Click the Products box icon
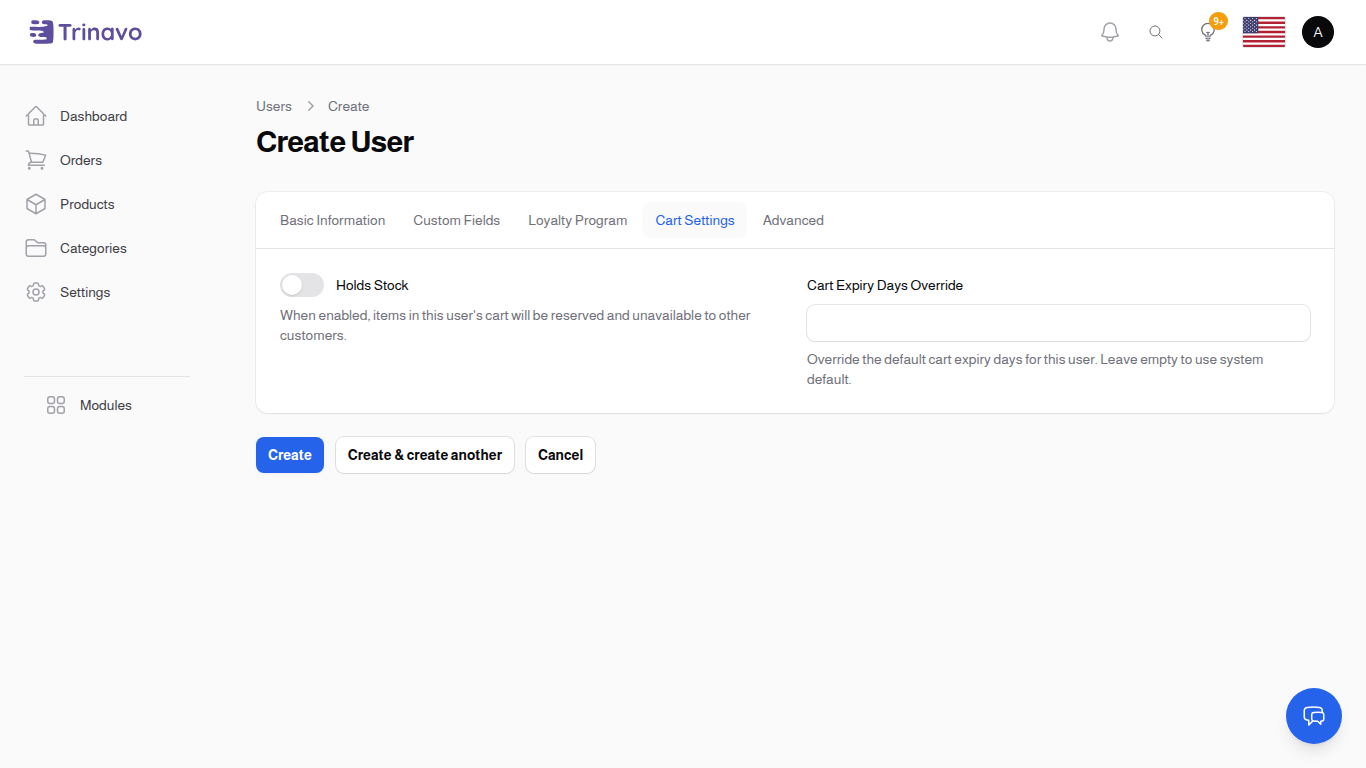 pos(36,204)
